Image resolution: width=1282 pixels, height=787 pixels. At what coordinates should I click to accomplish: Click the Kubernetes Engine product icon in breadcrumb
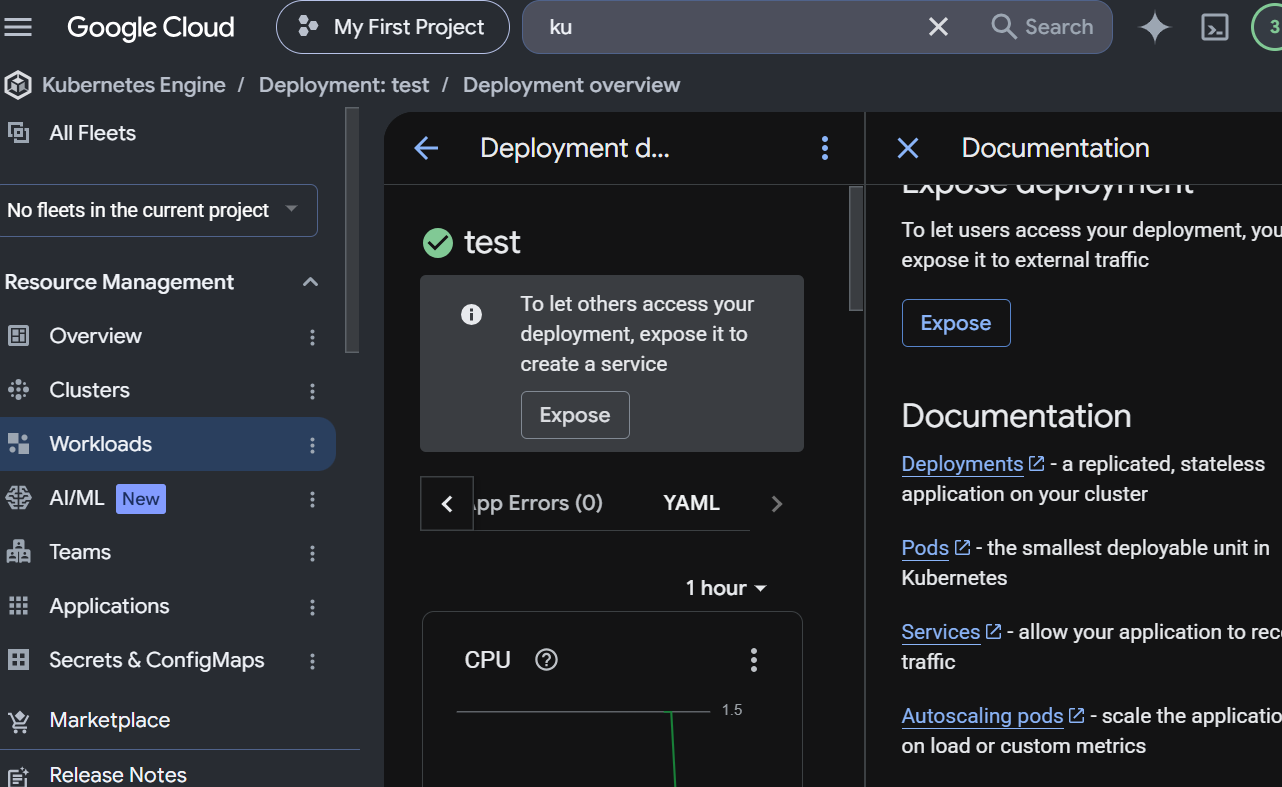pyautogui.click(x=17, y=86)
